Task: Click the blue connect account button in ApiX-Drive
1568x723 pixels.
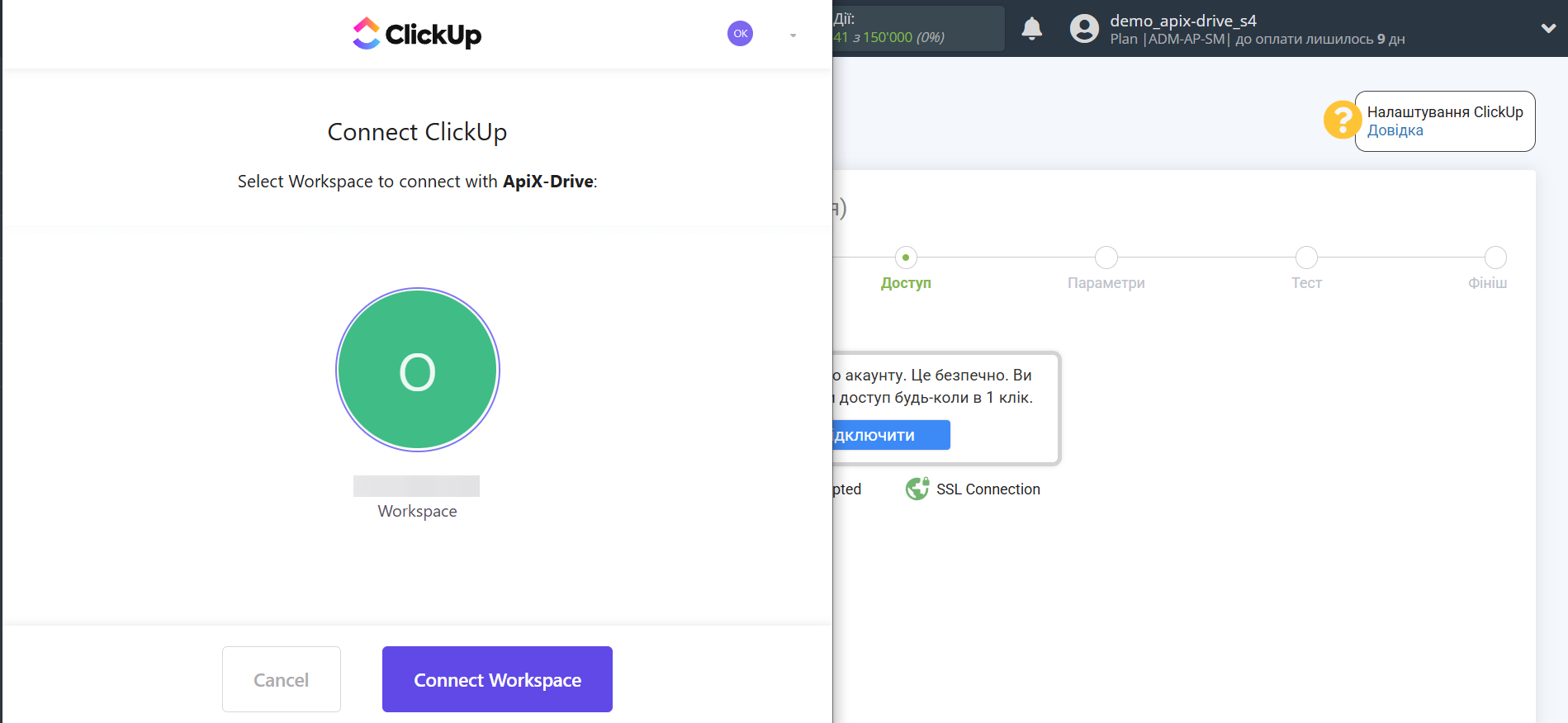Action: coord(892,435)
